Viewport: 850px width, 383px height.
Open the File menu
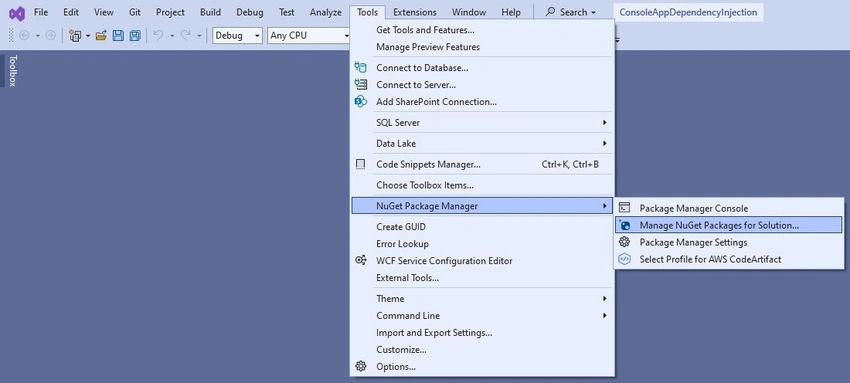click(x=41, y=12)
